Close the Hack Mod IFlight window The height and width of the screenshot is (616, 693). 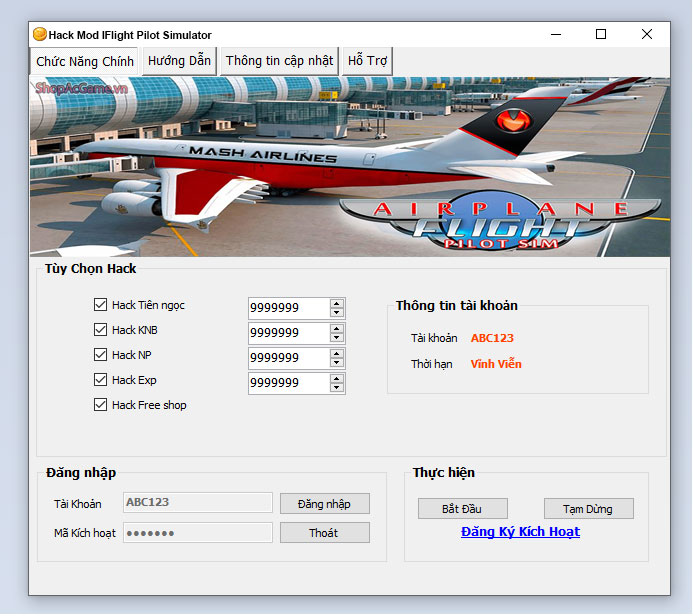click(647, 34)
